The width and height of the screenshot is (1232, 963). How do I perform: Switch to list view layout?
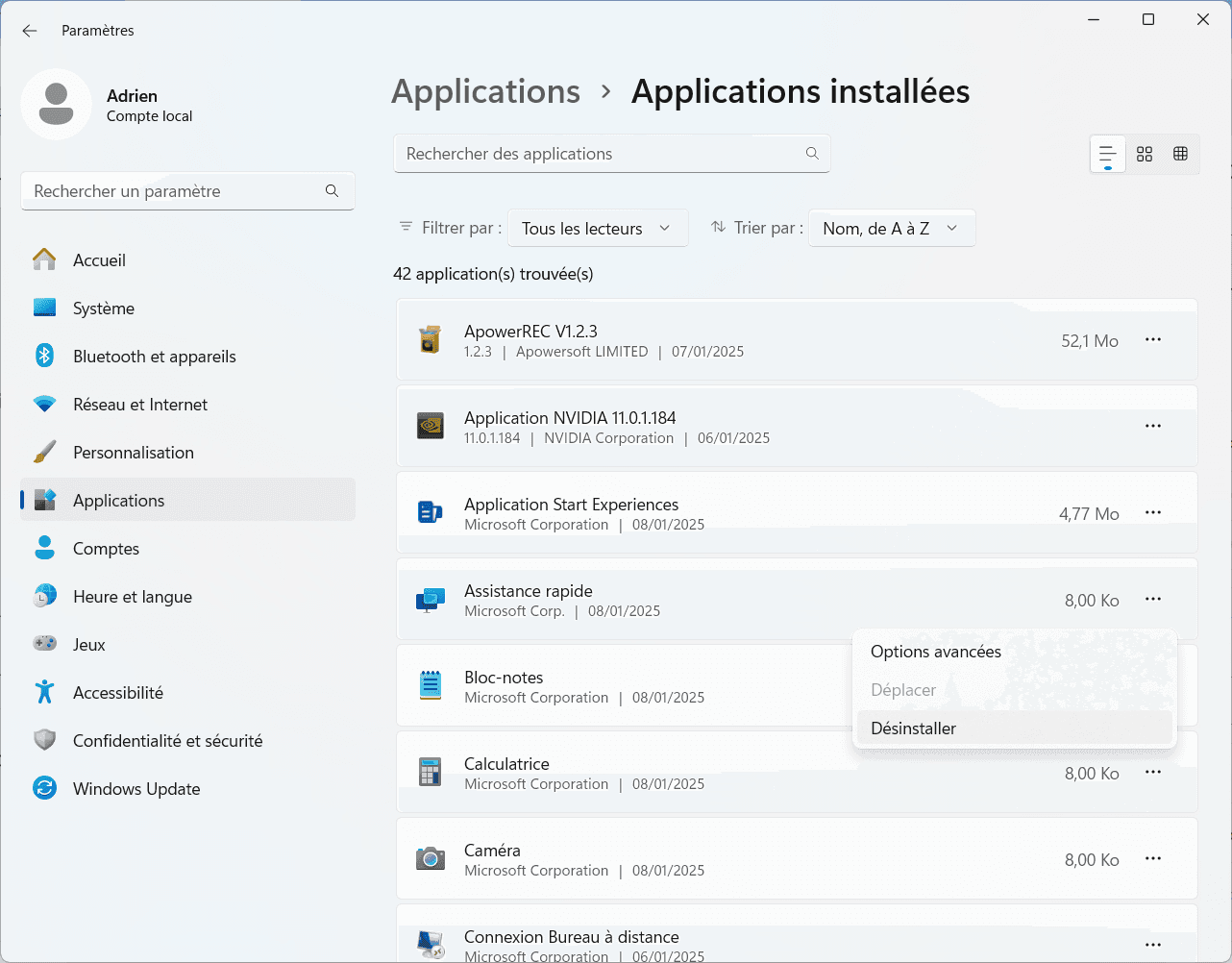pos(1107,154)
